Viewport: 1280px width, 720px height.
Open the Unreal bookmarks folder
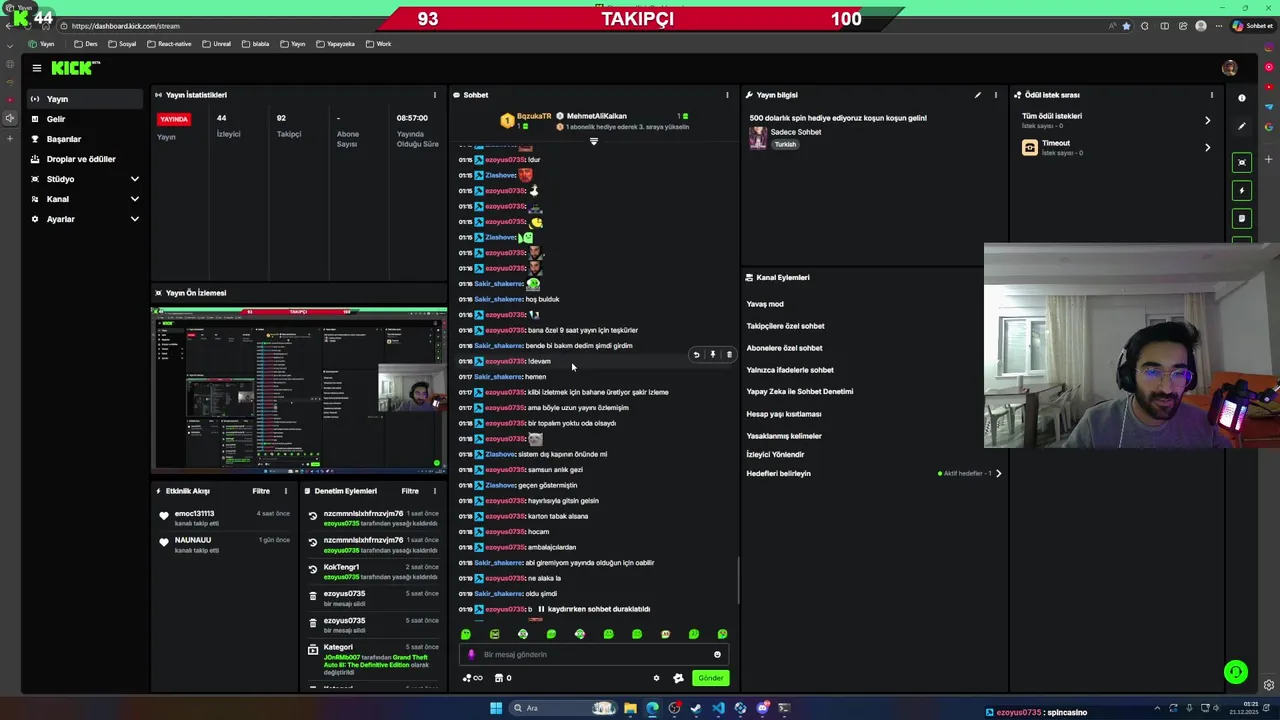pos(215,44)
